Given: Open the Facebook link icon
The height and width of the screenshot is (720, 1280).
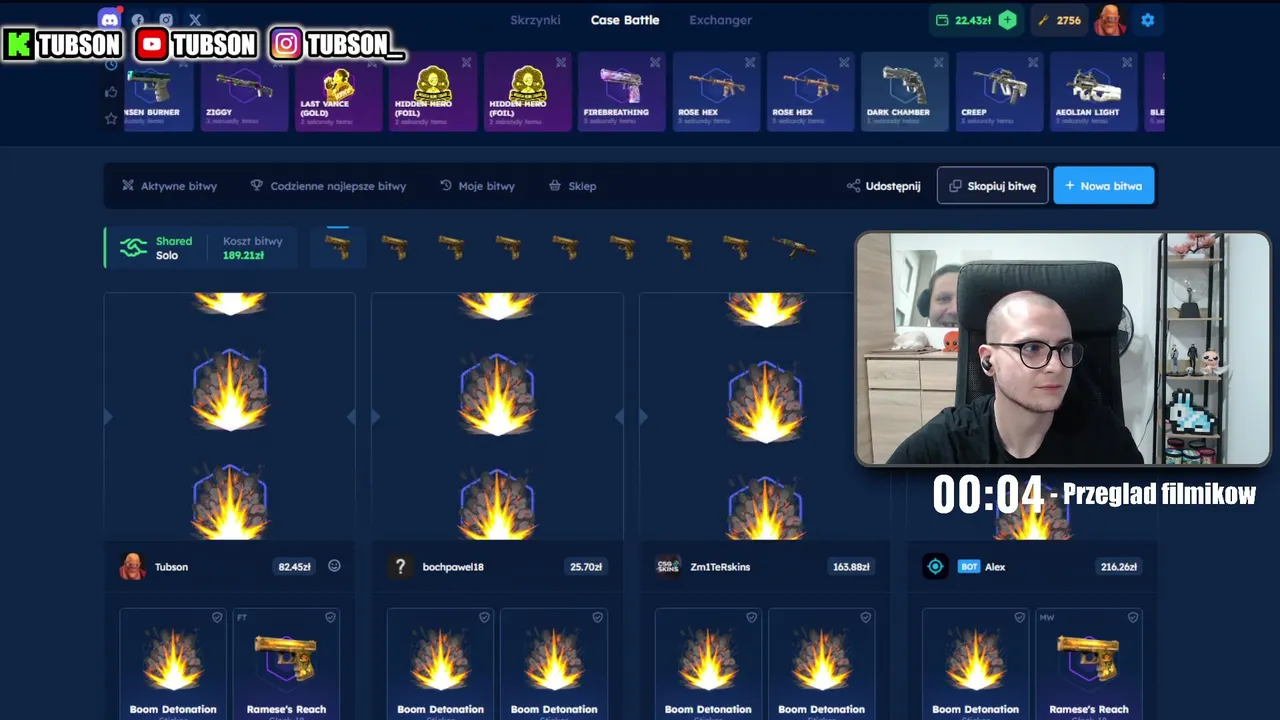Looking at the screenshot, I should coord(138,20).
